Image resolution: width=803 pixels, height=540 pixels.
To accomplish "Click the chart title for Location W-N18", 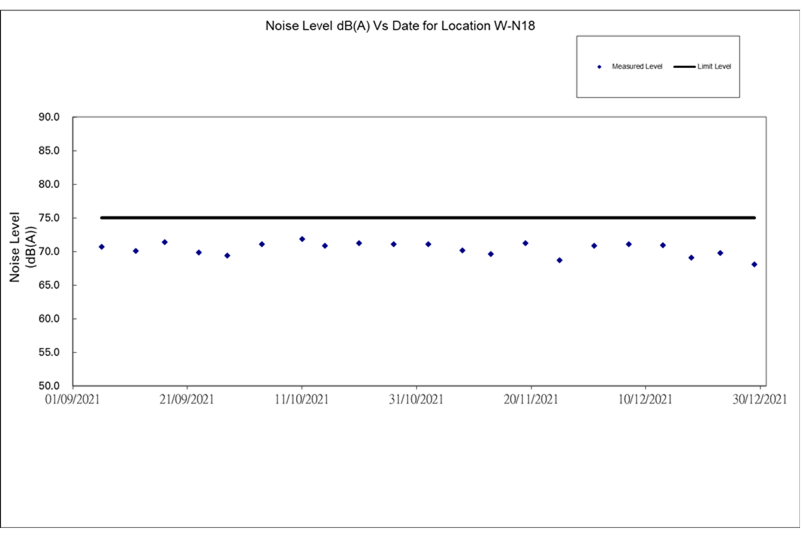I will pos(400,24).
